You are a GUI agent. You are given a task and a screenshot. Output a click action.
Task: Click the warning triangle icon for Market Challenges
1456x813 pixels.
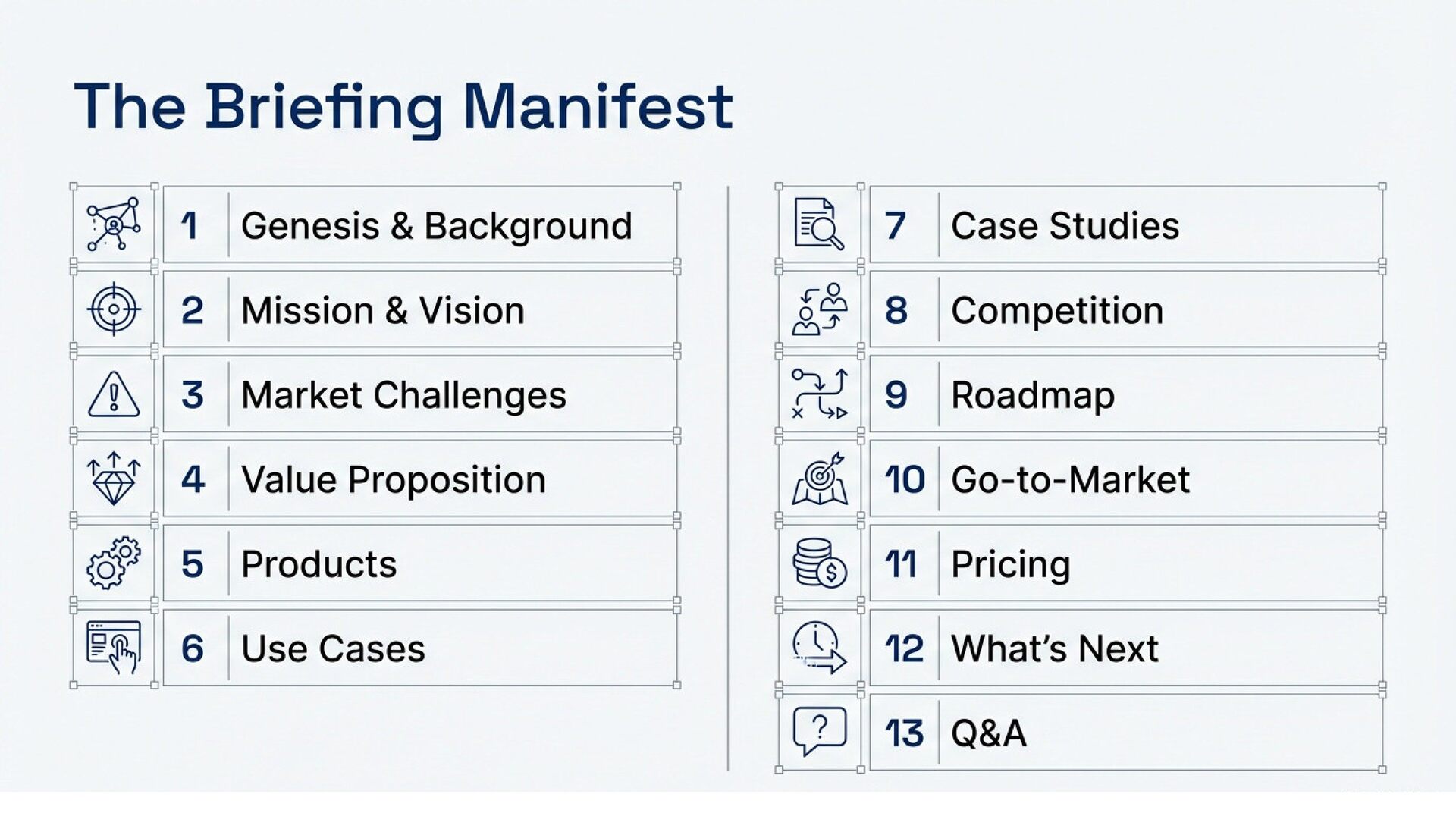coord(114,394)
